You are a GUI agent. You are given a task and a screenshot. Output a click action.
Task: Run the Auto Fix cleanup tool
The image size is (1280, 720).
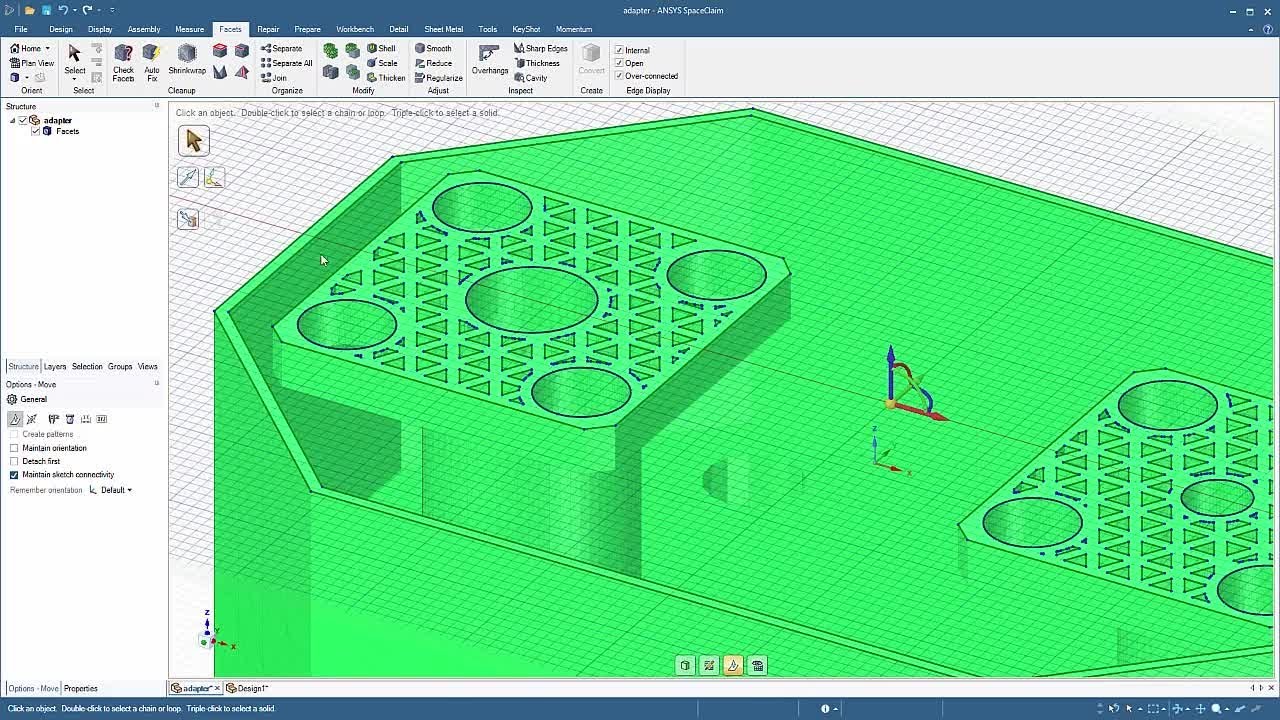click(151, 62)
